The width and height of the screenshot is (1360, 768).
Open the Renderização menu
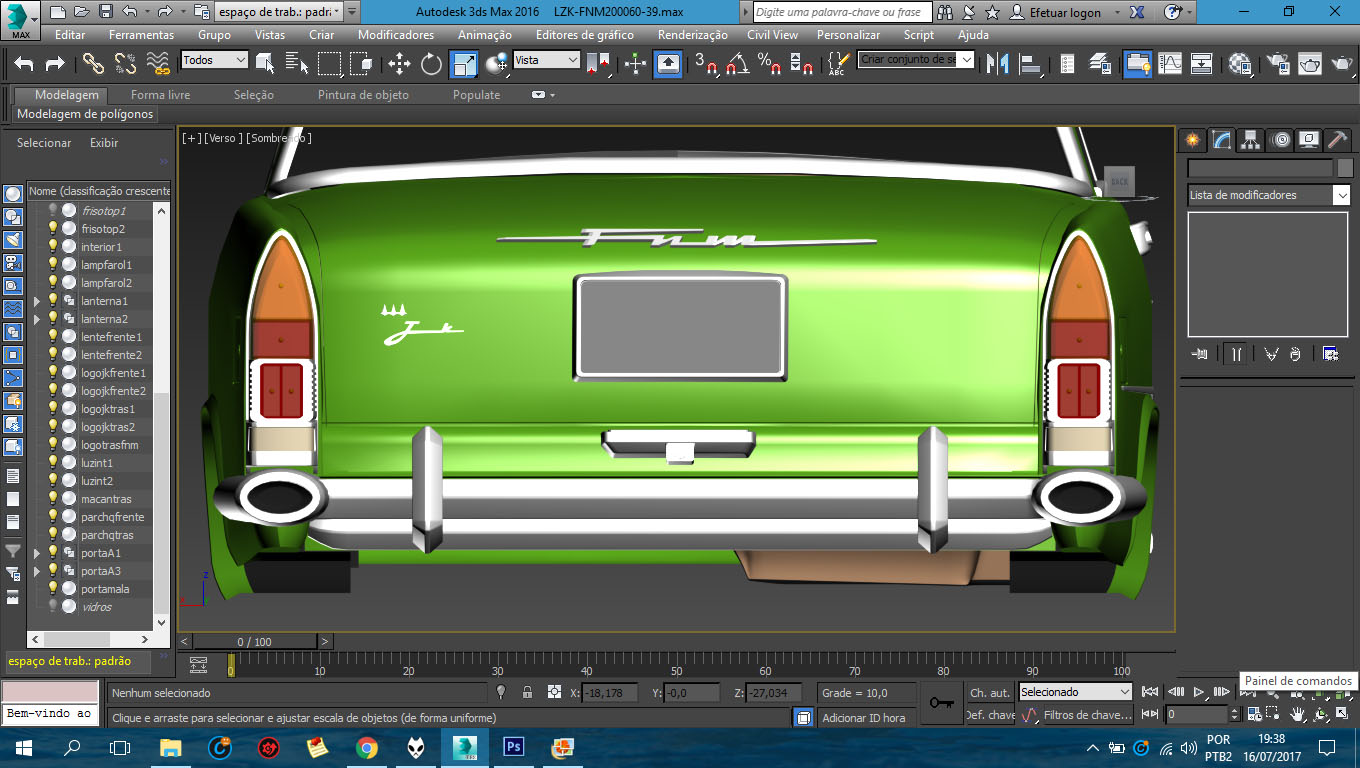[692, 34]
